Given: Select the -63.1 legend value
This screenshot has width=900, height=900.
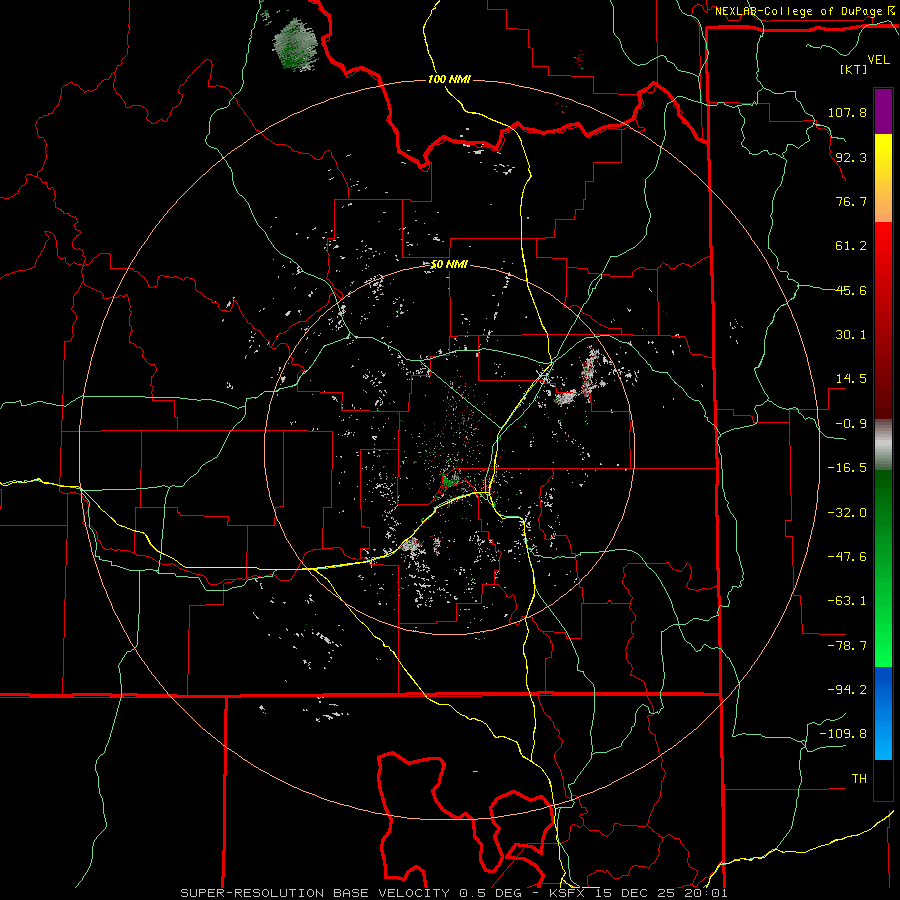Looking at the screenshot, I should coord(847,601).
